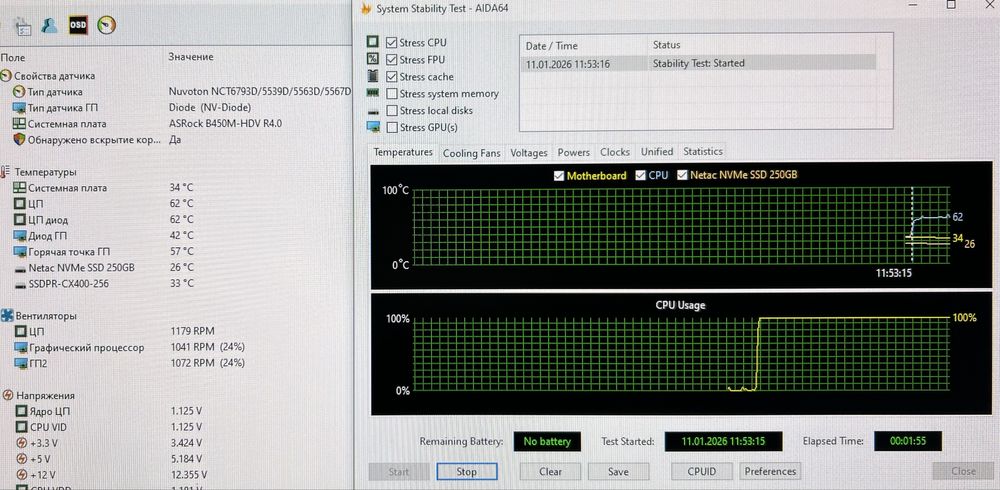Click the gauge icon next to Свойства датчика
Screen dimensions: 1000x490
[x=6, y=75]
